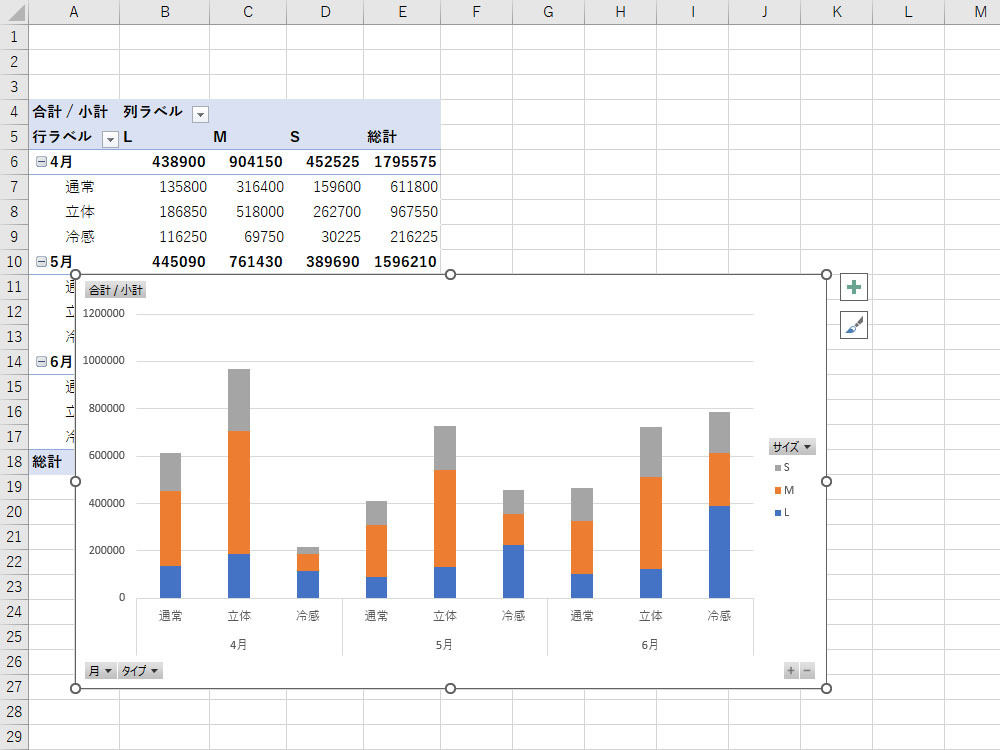Screen dimensions: 1000x750
Task: Open the 列ラベル filter dropdown
Action: [x=200, y=114]
